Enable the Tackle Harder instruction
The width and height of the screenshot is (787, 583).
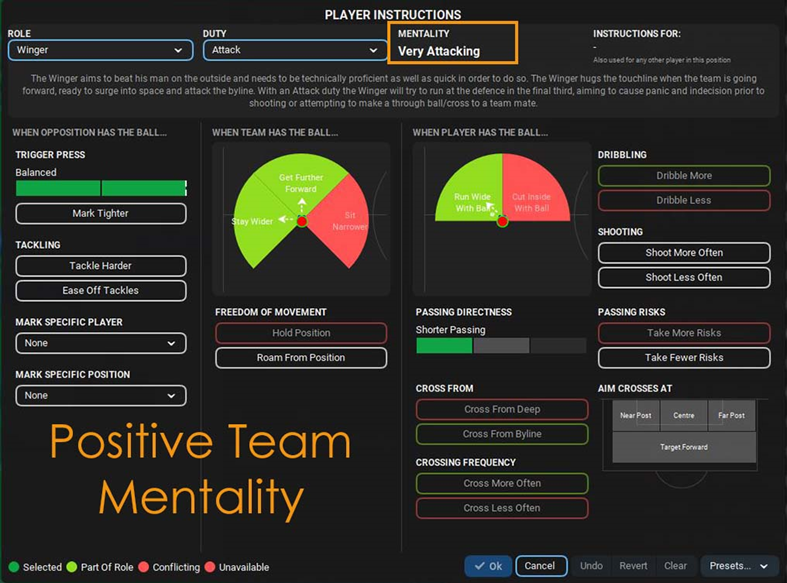point(100,266)
